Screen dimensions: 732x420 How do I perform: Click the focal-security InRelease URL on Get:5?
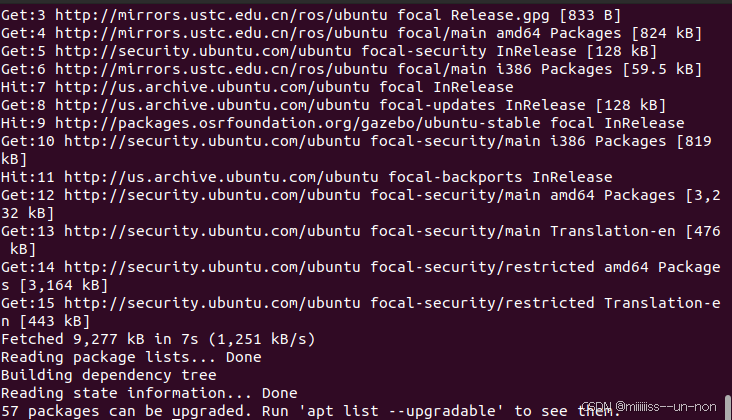point(203,51)
